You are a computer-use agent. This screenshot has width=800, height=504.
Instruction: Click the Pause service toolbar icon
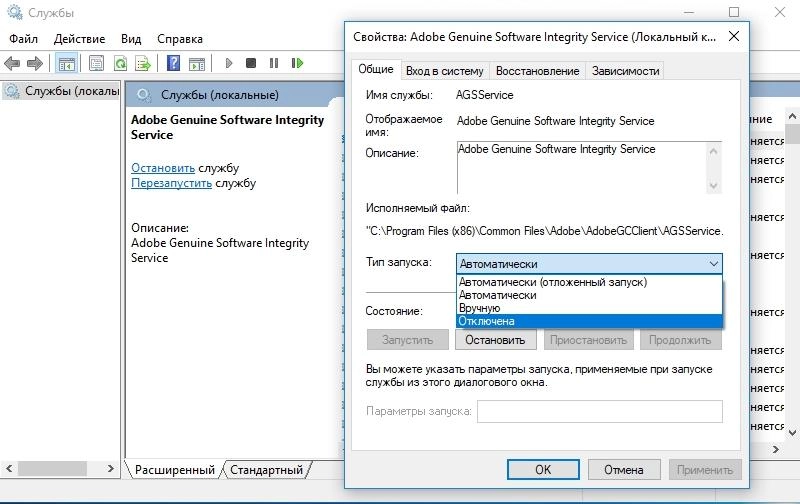(274, 63)
